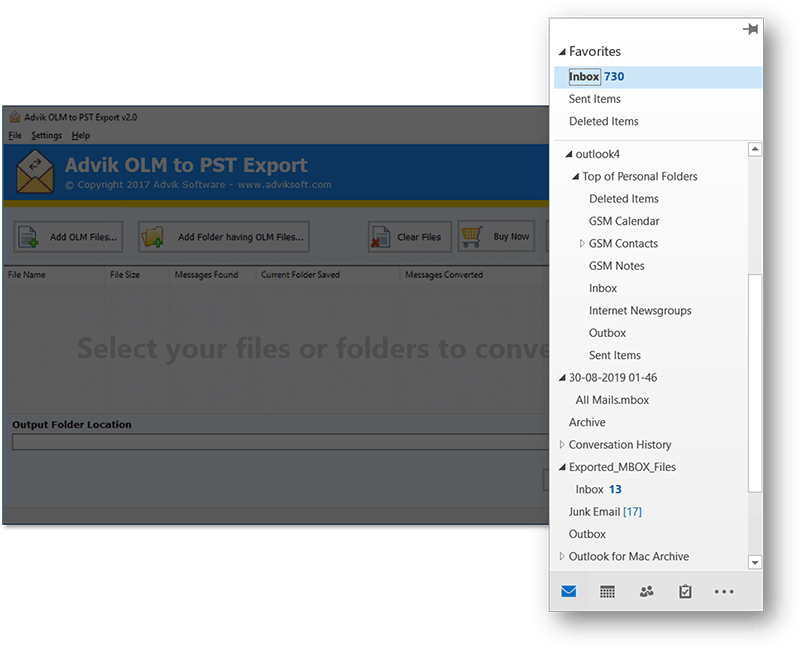Viewport: 800px width, 648px height.
Task: Click the Advik envelope logo icon
Action: tap(35, 171)
